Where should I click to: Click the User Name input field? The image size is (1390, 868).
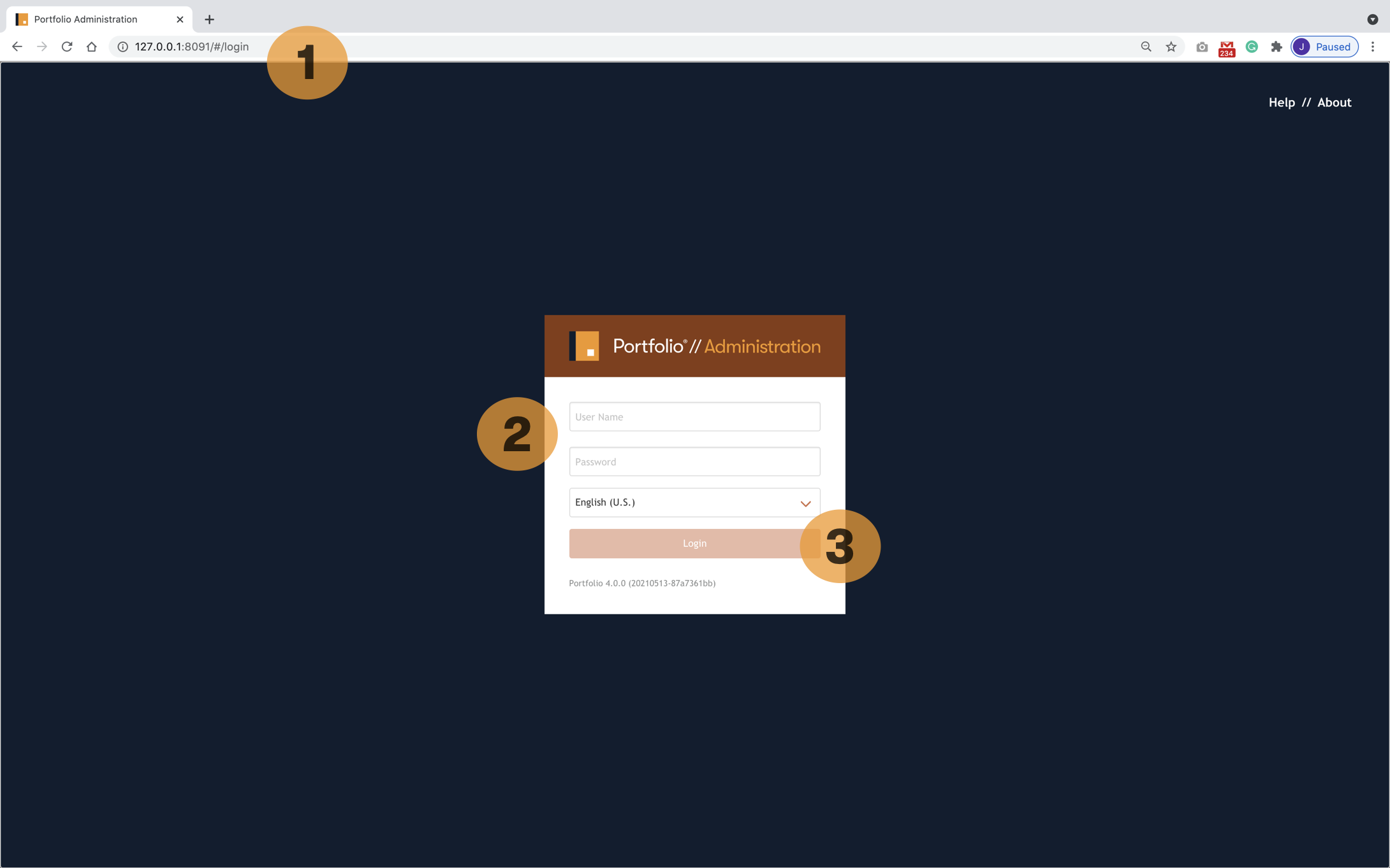[695, 416]
